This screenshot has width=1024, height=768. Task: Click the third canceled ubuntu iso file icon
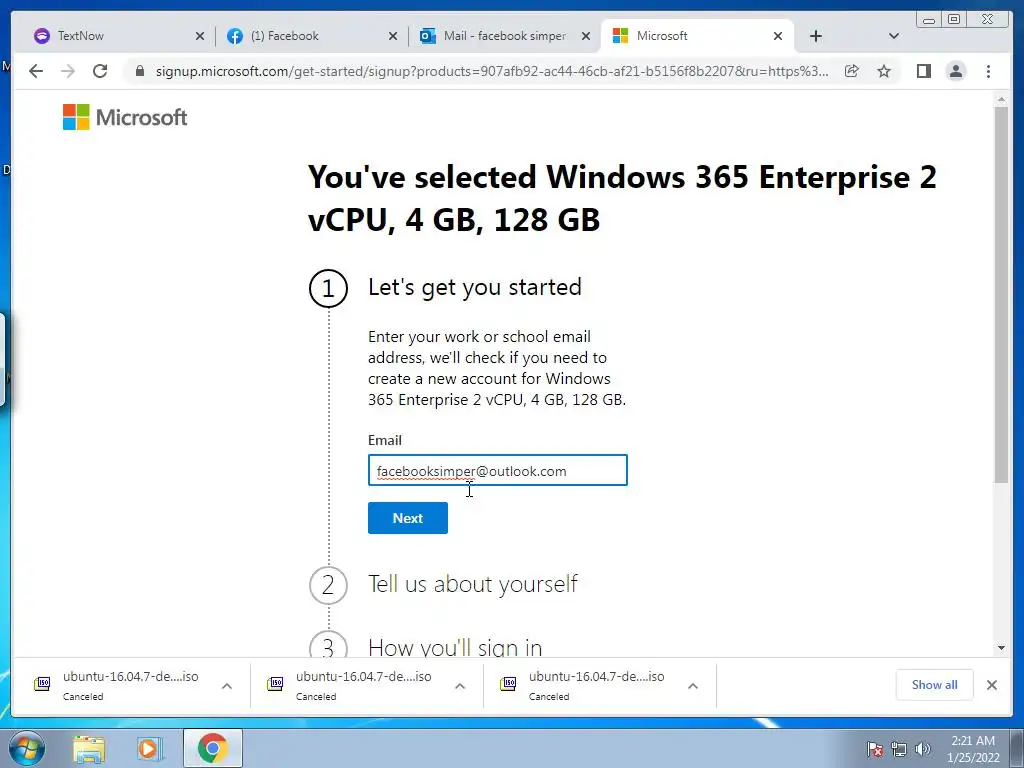[508, 684]
